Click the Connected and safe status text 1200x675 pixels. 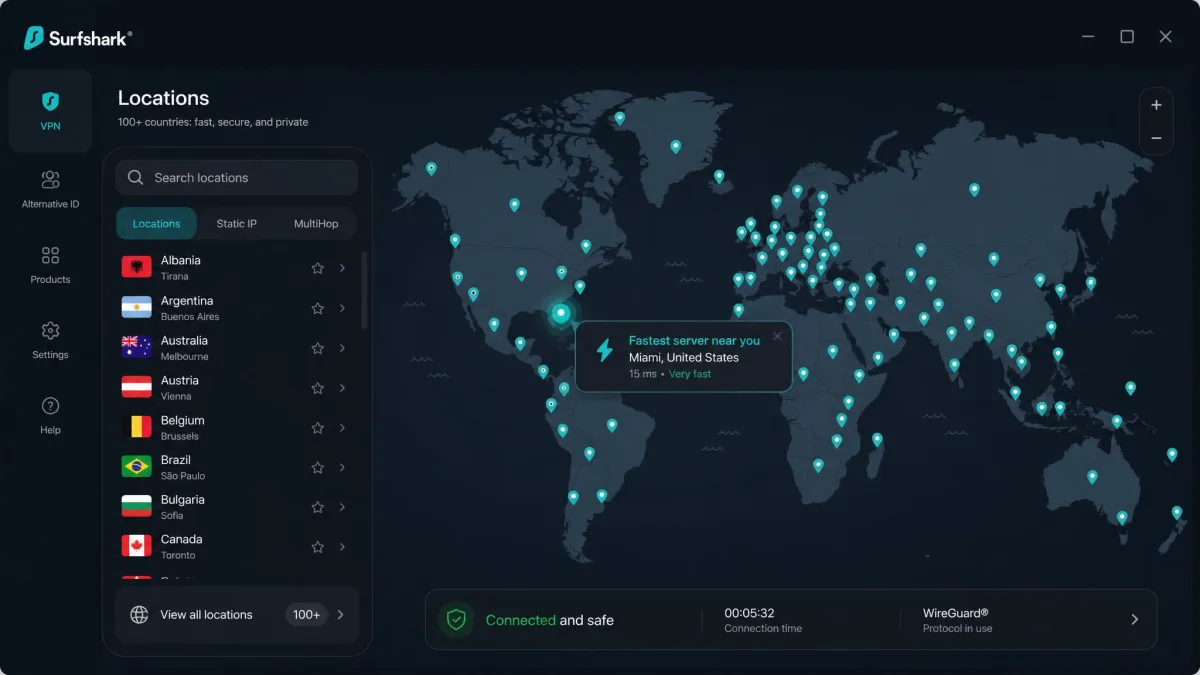(550, 620)
